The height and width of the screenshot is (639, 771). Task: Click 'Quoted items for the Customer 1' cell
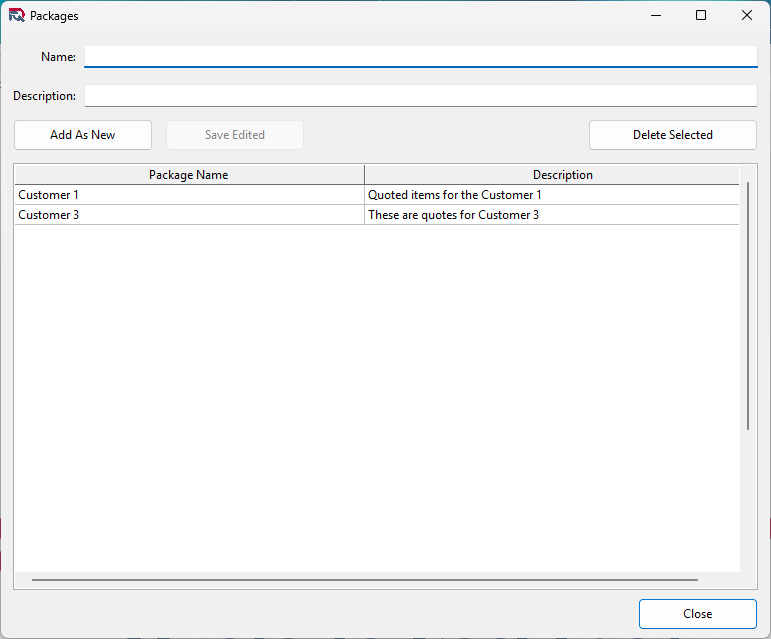tap(455, 195)
